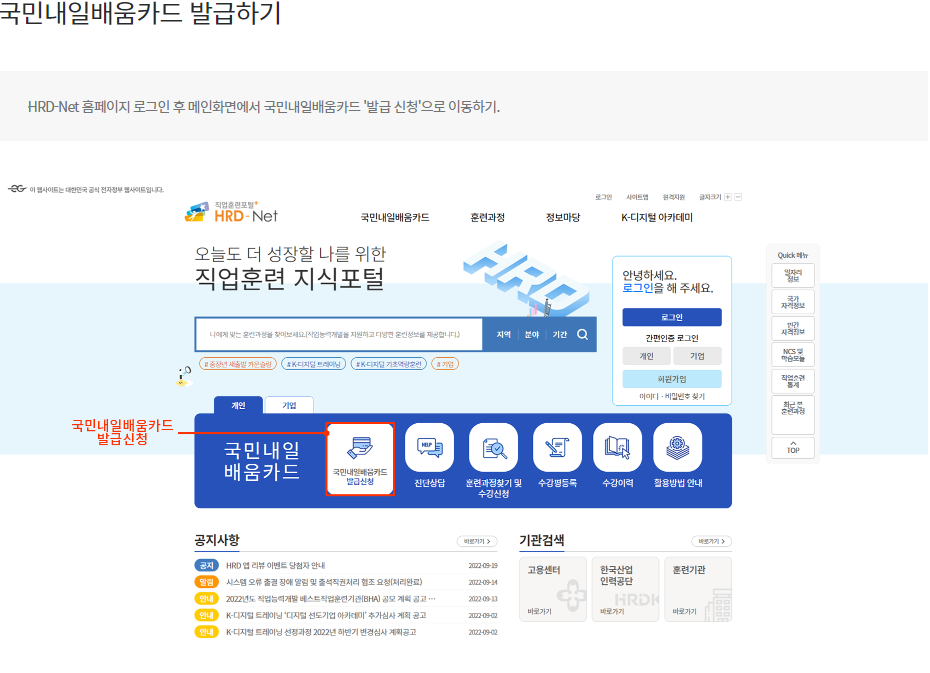Click the 회원가입 button
This screenshot has height=673, width=930.
click(x=672, y=379)
